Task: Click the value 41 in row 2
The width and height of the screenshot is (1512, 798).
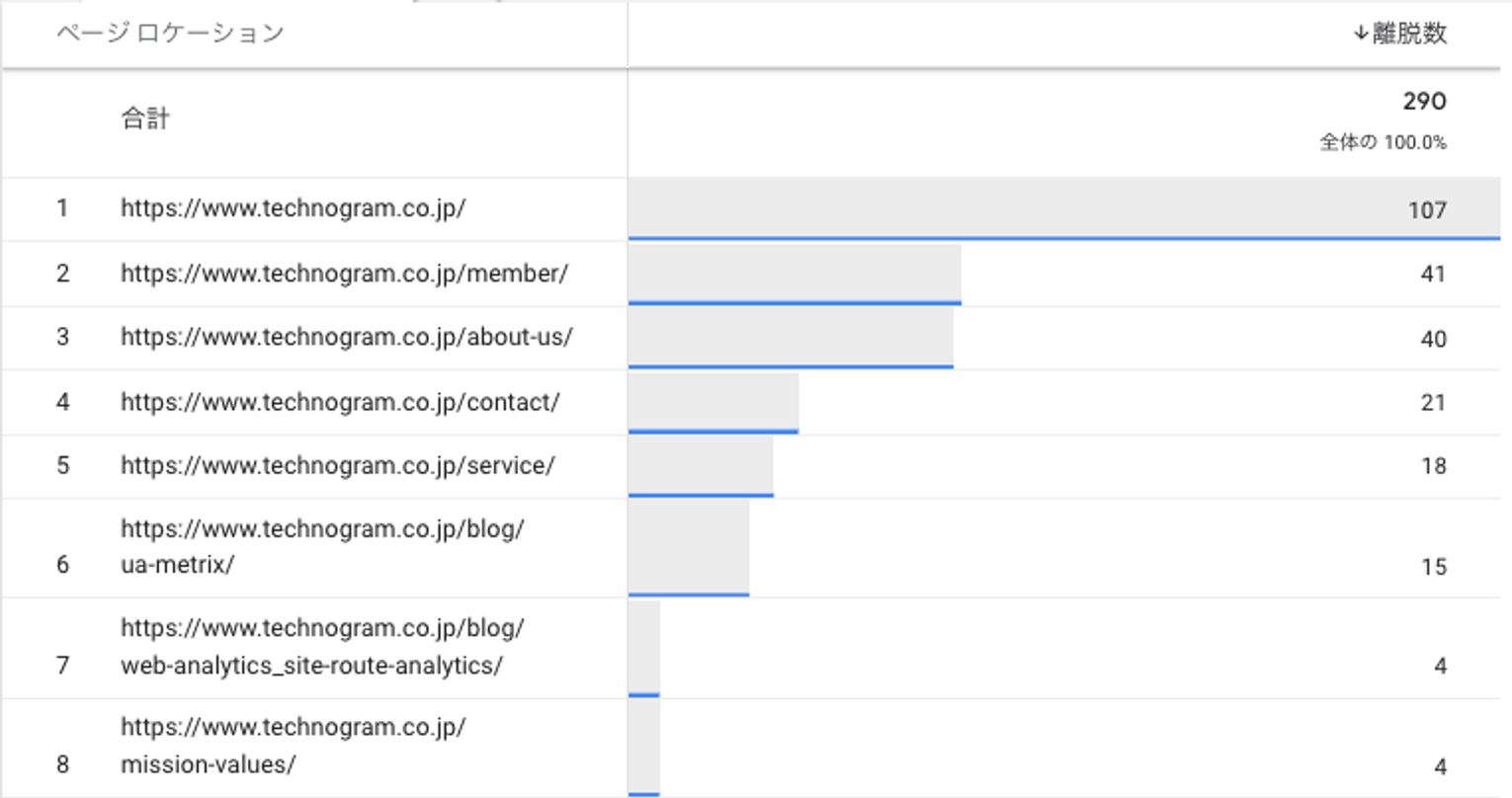Action: coord(1433,275)
